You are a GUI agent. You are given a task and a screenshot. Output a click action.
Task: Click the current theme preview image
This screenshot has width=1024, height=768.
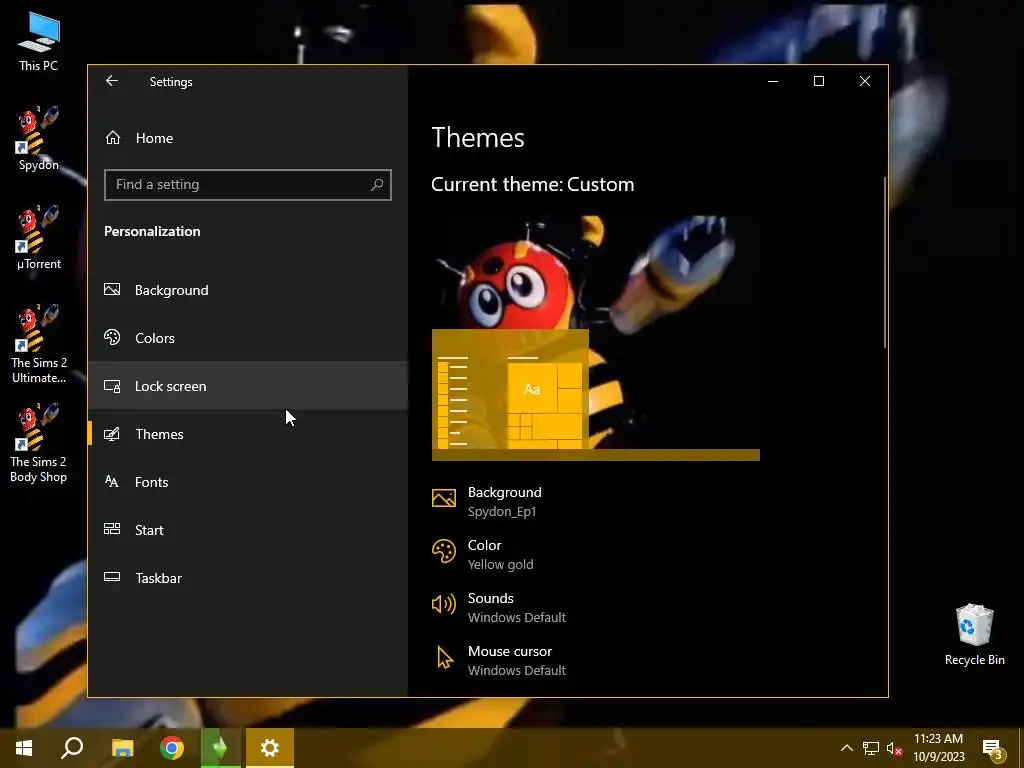(596, 338)
